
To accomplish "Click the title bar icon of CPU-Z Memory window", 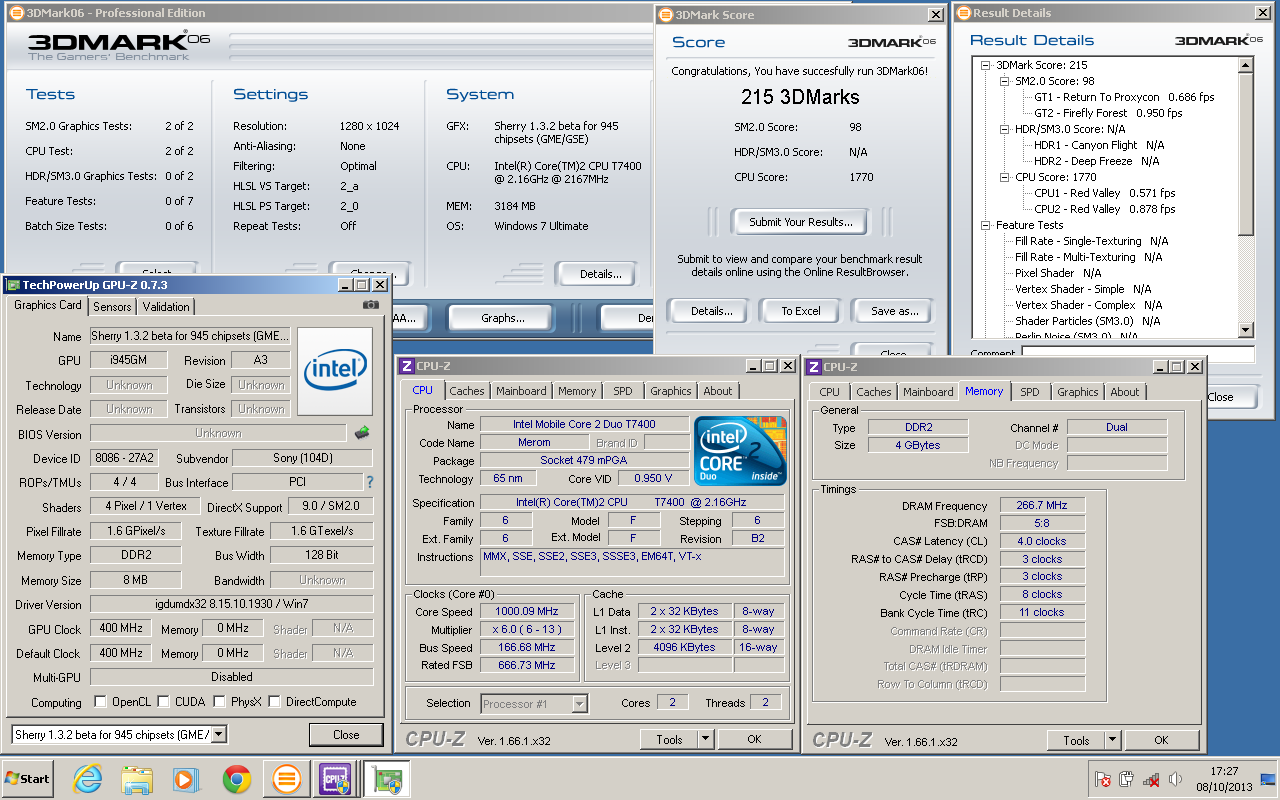I will coord(814,367).
